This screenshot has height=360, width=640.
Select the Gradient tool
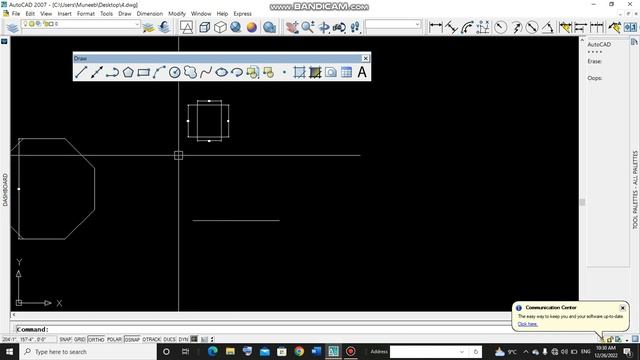tap(315, 72)
